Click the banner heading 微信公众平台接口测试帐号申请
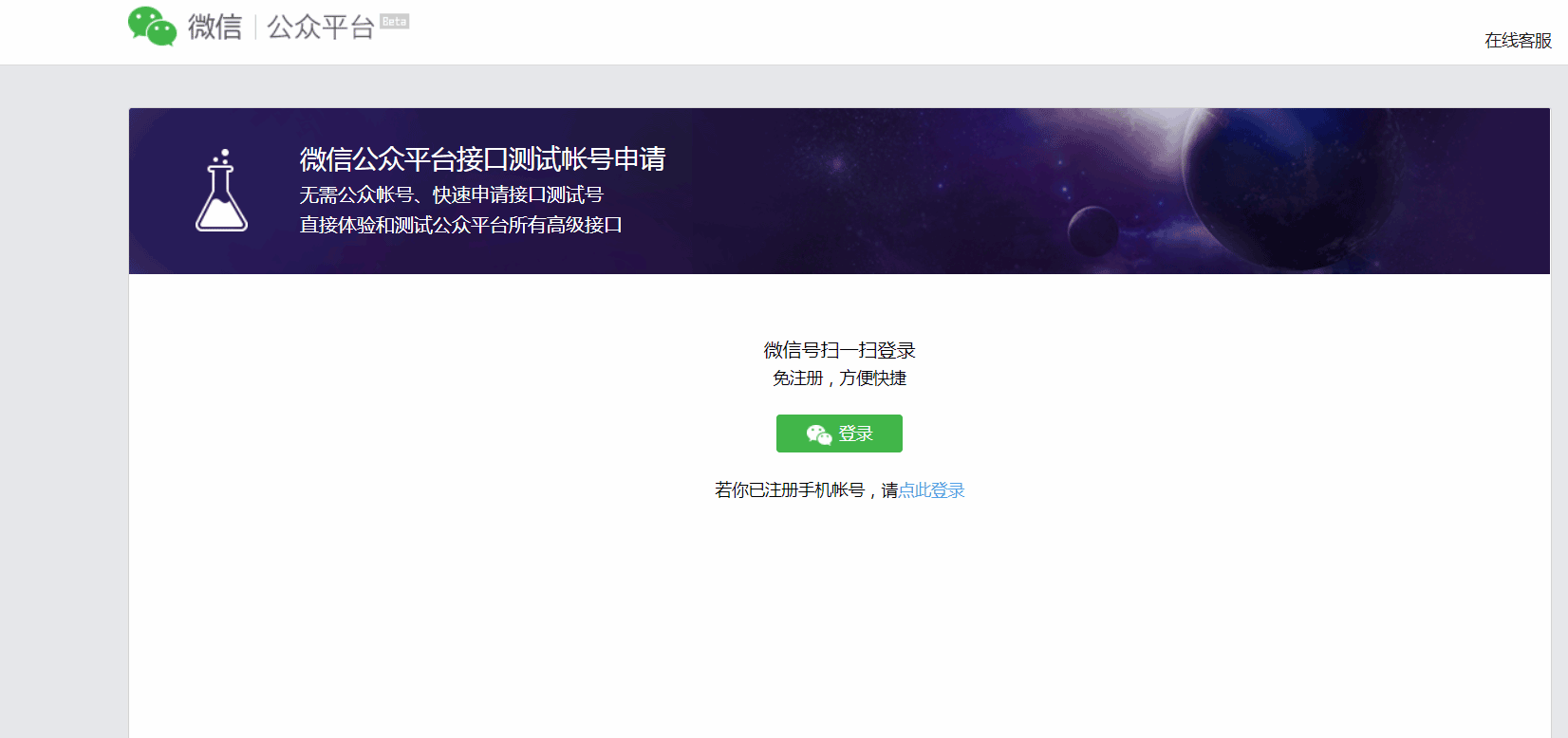The height and width of the screenshot is (738, 1568). point(482,159)
